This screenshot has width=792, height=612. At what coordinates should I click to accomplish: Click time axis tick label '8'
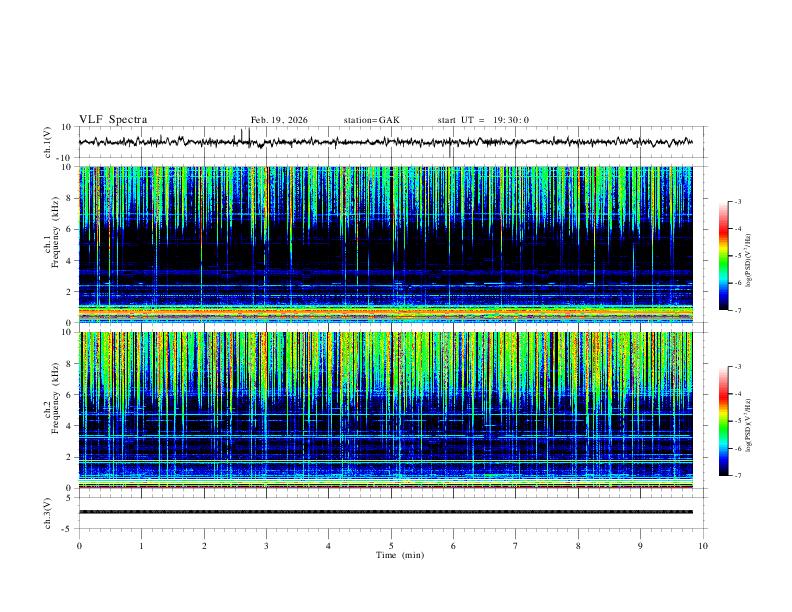(578, 546)
